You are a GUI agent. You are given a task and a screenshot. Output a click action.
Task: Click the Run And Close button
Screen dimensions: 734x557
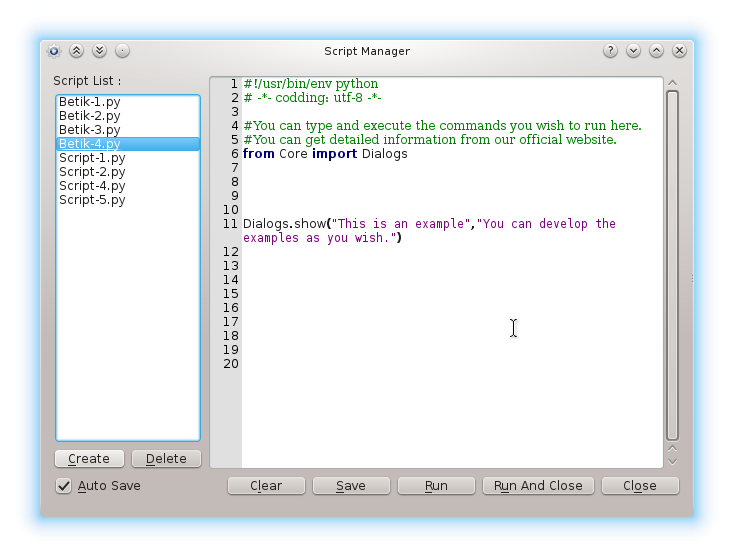[538, 486]
